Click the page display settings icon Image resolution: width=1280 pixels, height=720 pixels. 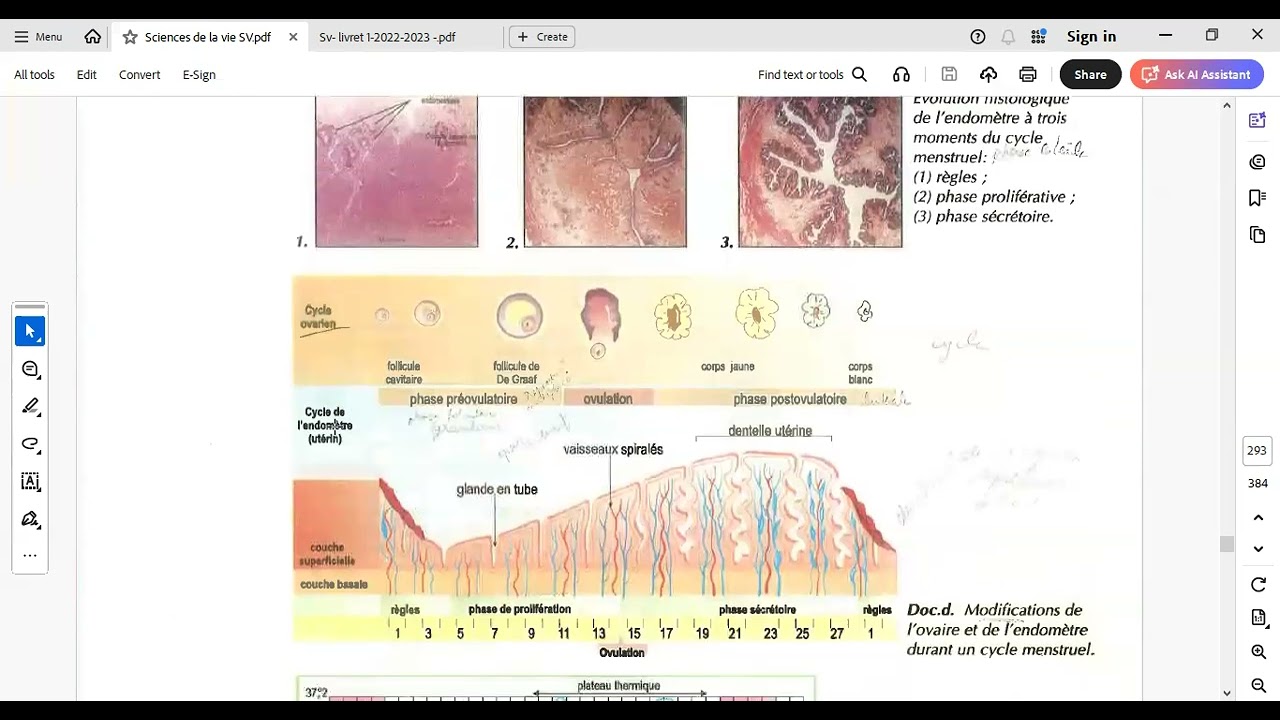click(1258, 618)
